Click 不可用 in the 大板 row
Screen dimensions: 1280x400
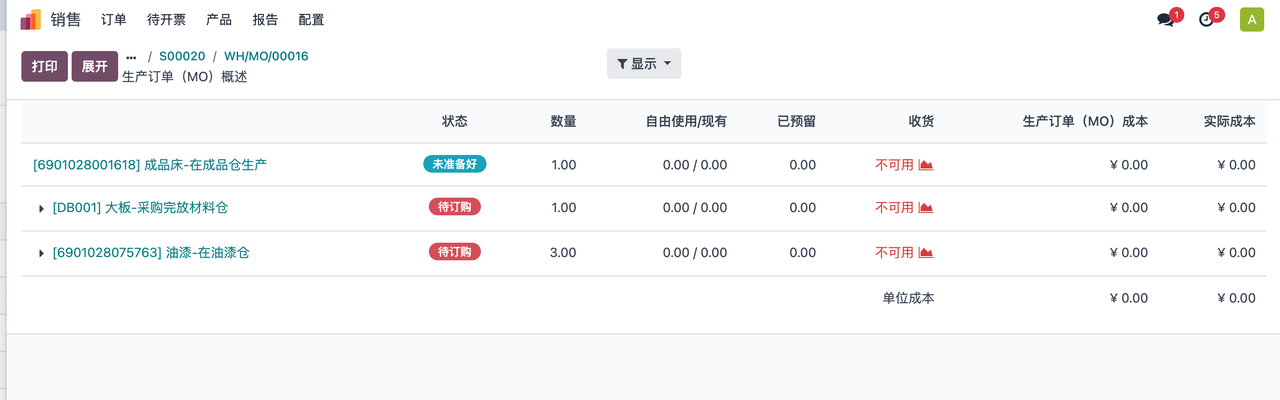tap(894, 208)
